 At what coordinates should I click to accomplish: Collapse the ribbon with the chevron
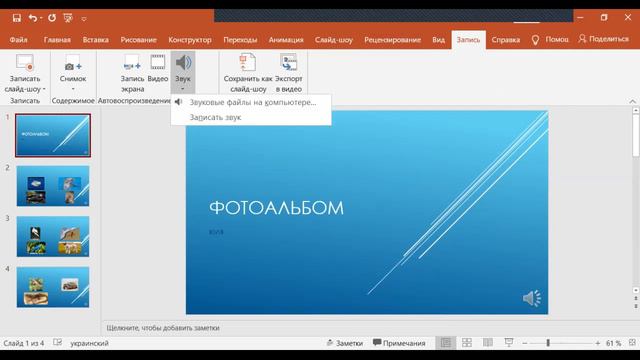click(632, 101)
